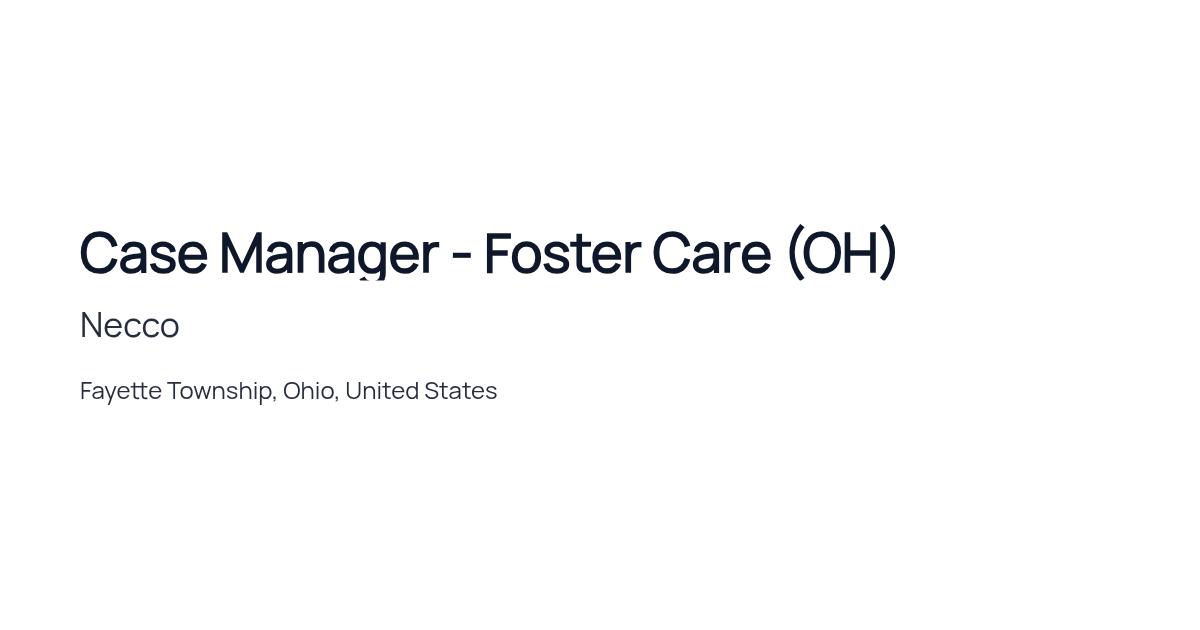The width and height of the screenshot is (1200, 630).
Task: Click the word "States" in location
Action: [x=461, y=390]
